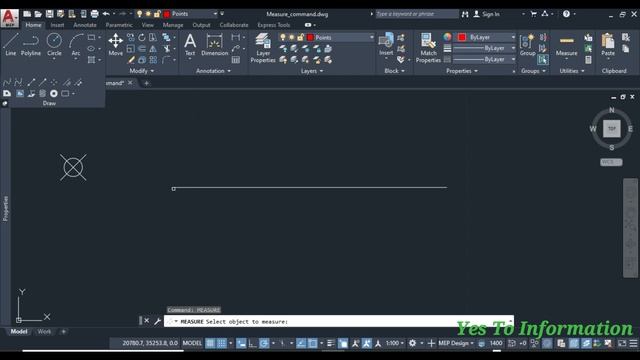The image size is (640, 360).
Task: Expand the Modify panel
Action: (x=142, y=71)
